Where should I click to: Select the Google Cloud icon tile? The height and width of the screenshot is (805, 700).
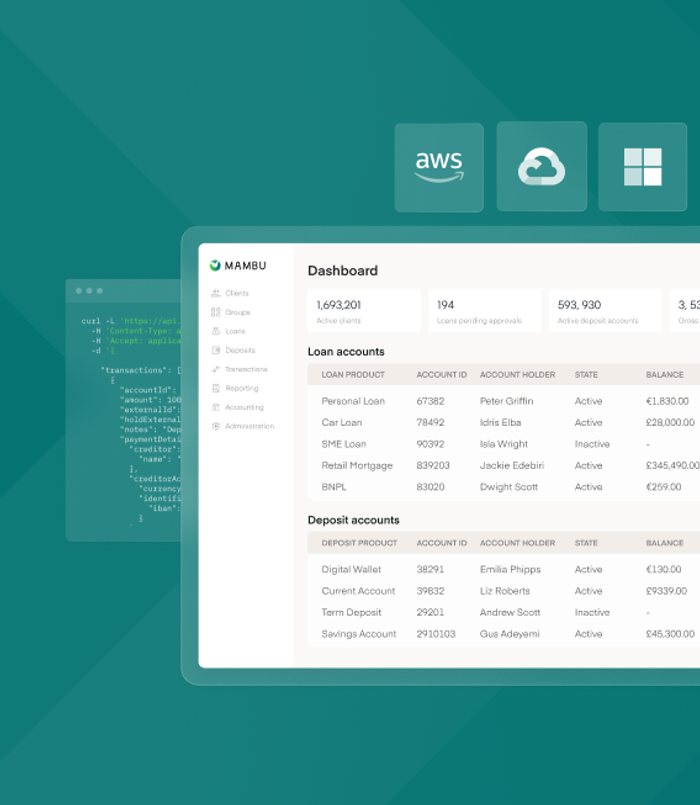(x=541, y=166)
